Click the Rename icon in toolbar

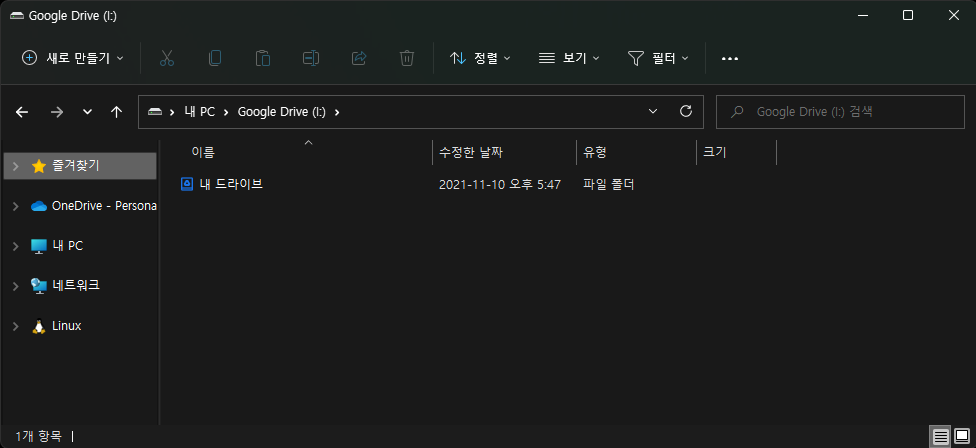click(x=311, y=58)
